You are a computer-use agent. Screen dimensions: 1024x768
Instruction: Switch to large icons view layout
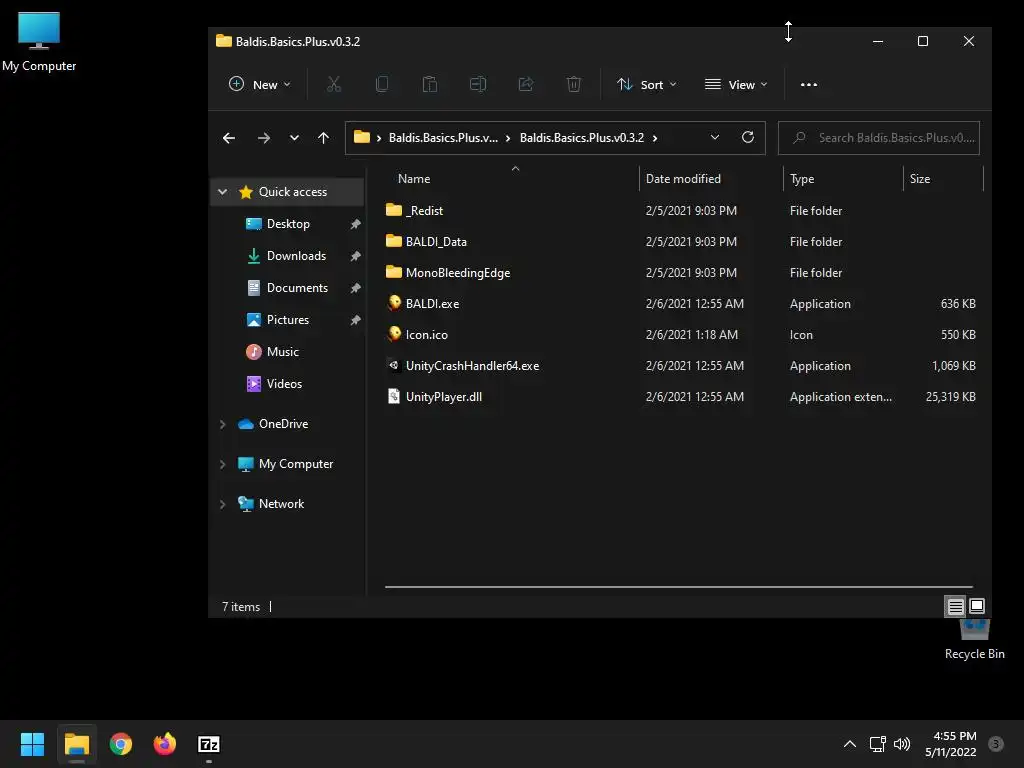pos(977,606)
